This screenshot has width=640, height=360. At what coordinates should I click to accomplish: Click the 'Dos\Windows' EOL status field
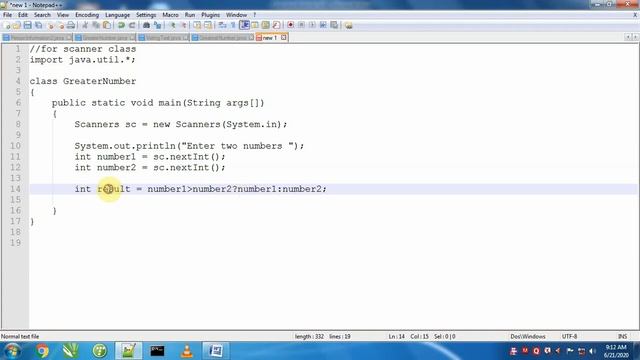[x=528, y=337]
